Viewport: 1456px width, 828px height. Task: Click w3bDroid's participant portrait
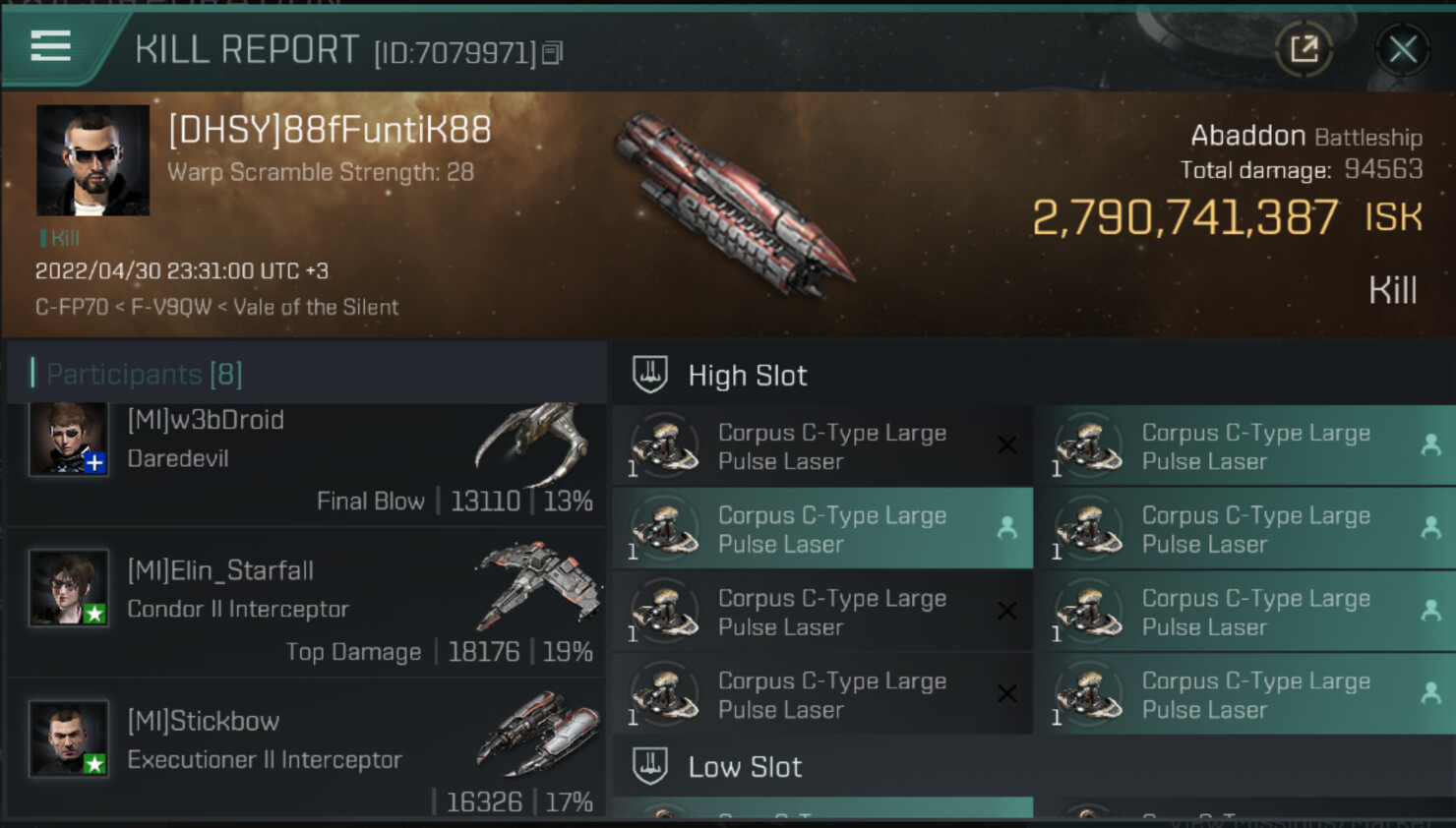tap(68, 440)
